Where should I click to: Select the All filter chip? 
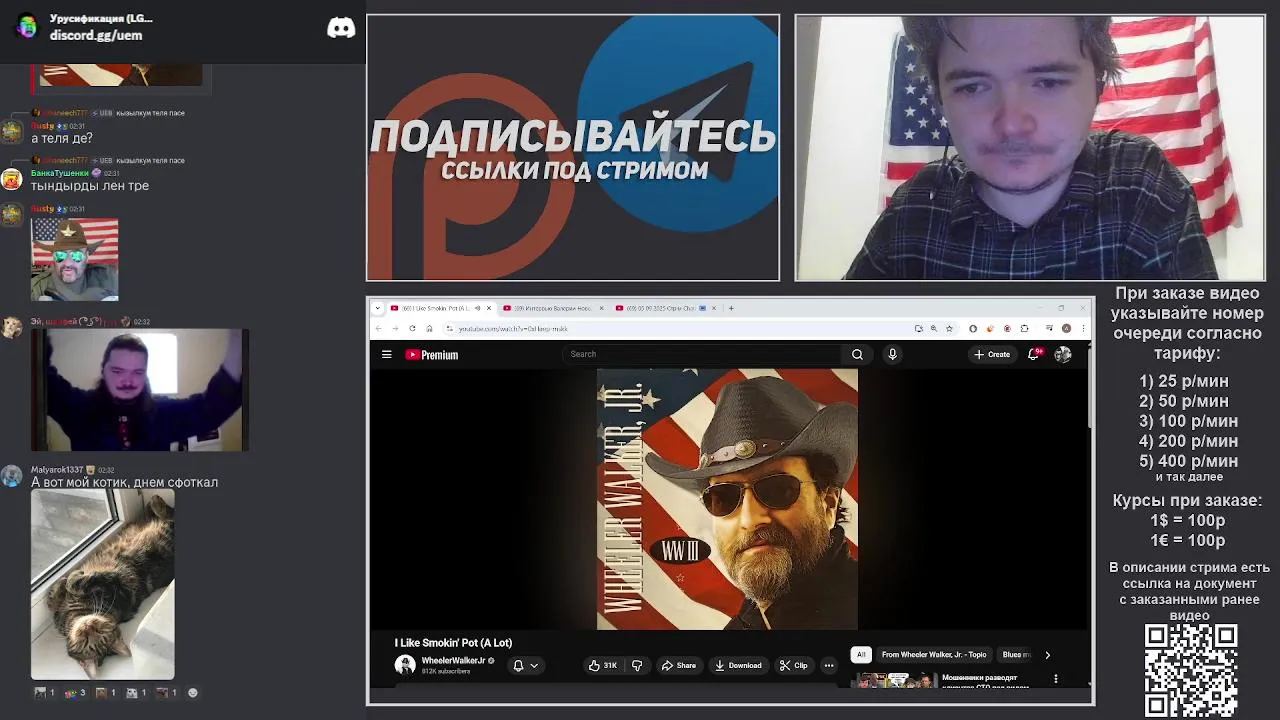coord(860,654)
